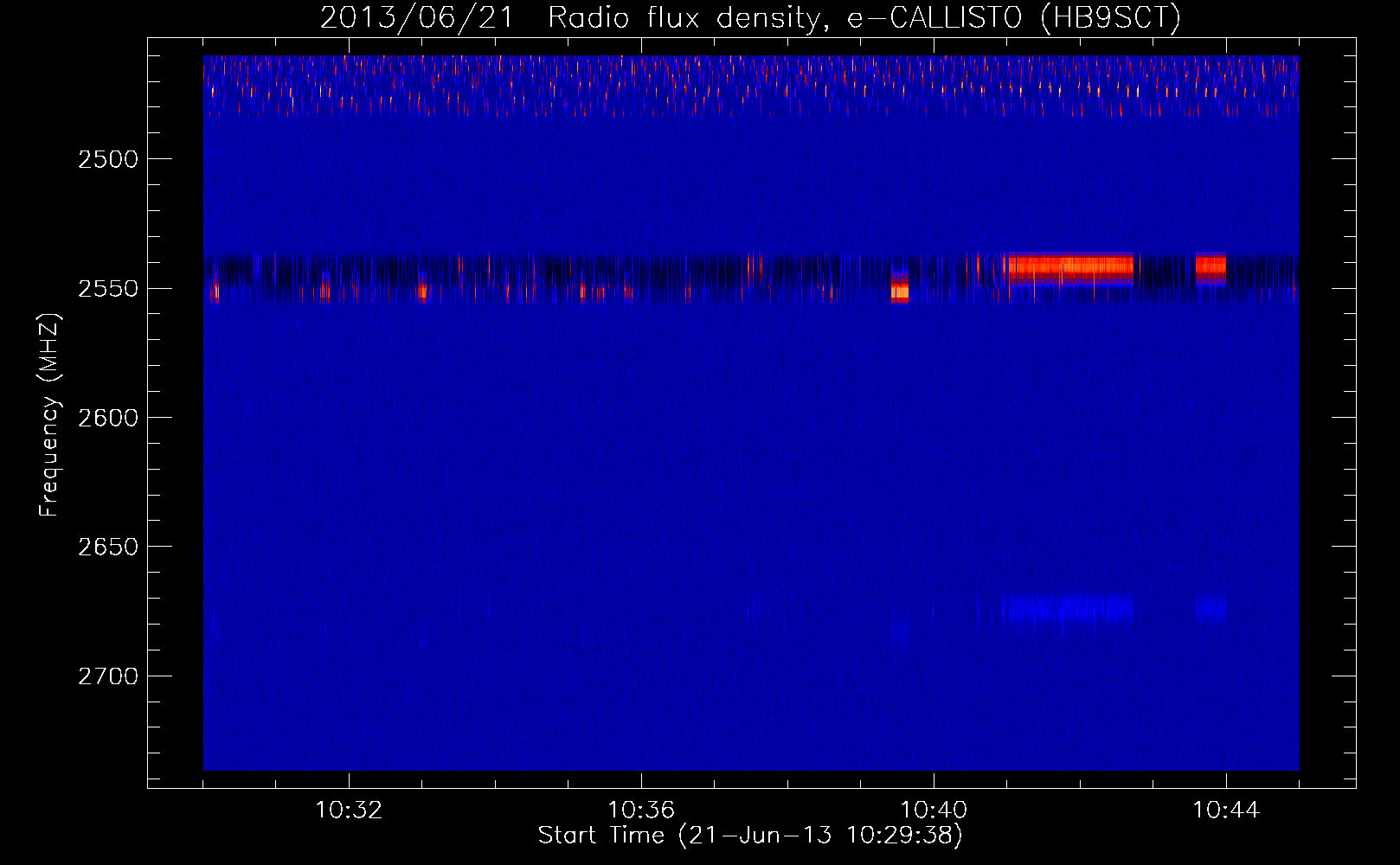The width and height of the screenshot is (1400, 865).
Task: Click the long bright red burst near 2545 MHz
Action: click(1069, 267)
